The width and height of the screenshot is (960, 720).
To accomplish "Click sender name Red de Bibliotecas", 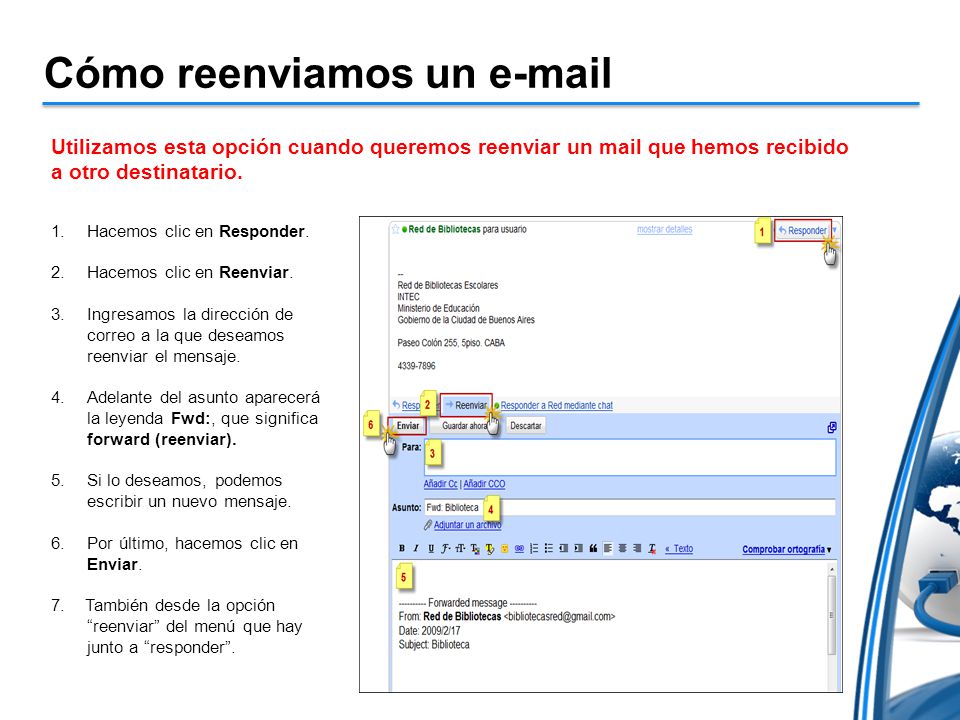I will [444, 229].
